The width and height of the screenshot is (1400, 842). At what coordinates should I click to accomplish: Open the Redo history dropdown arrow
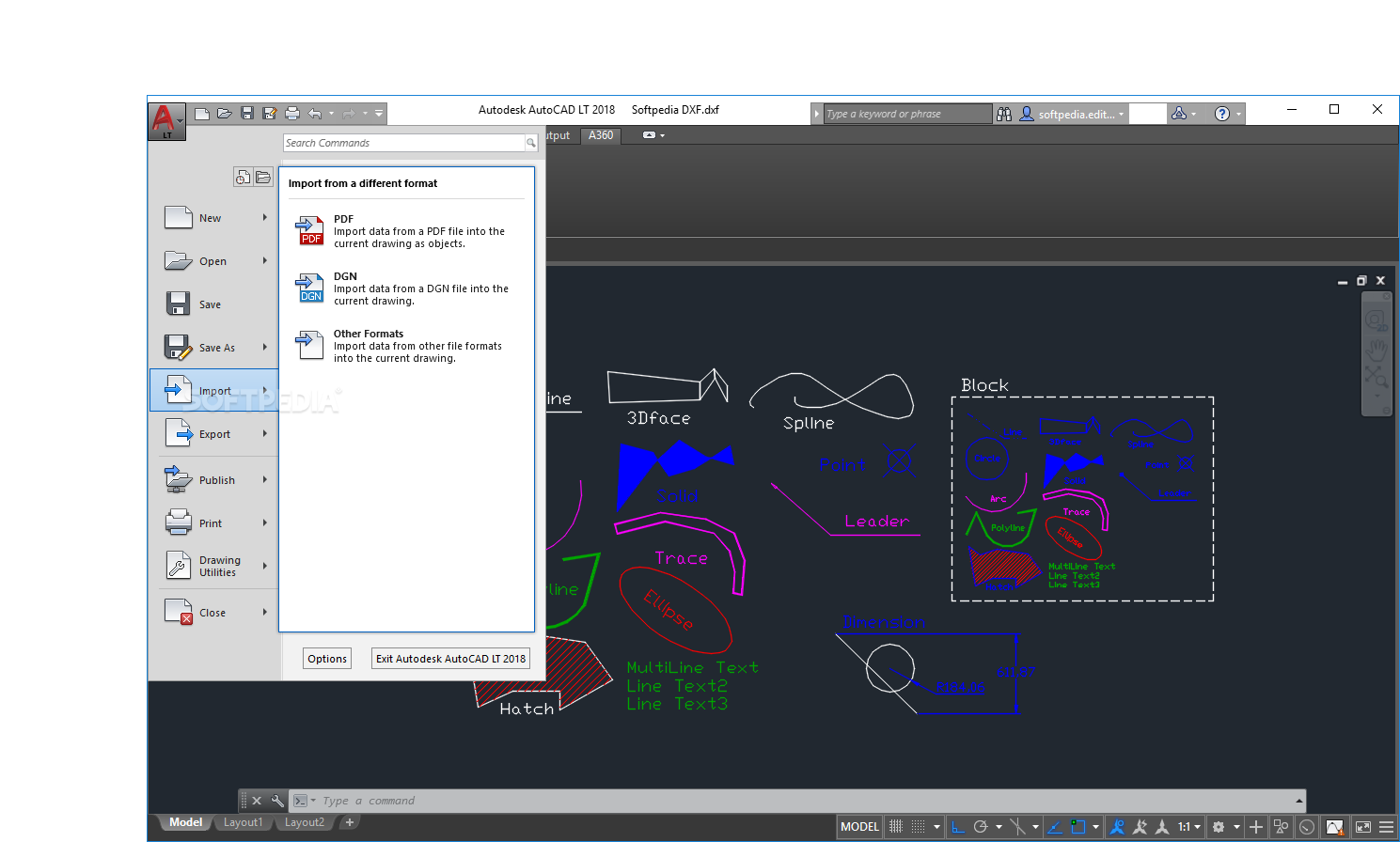(365, 114)
